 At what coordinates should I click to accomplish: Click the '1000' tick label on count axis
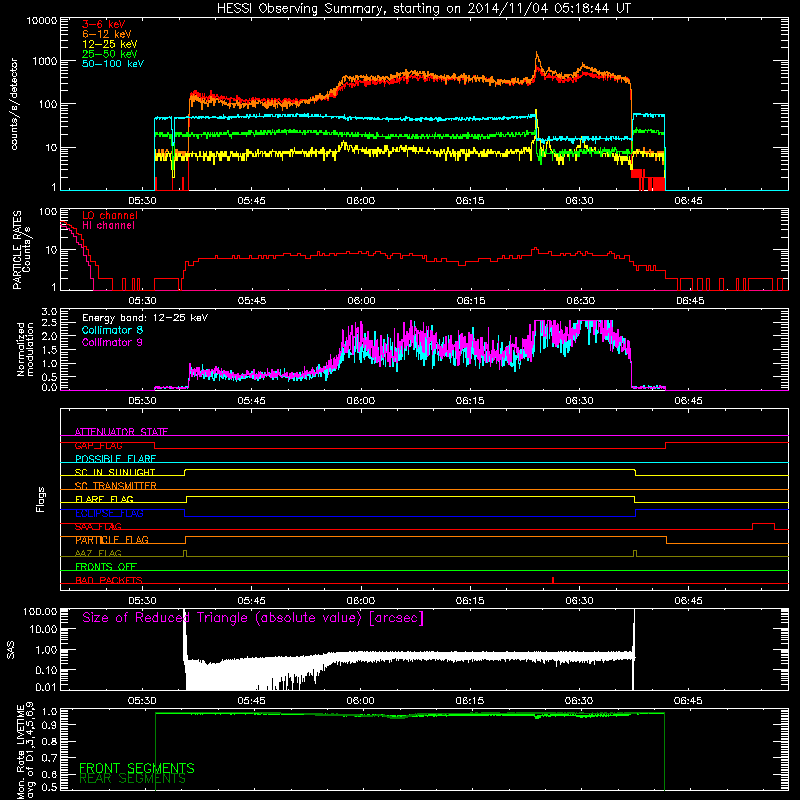45,61
